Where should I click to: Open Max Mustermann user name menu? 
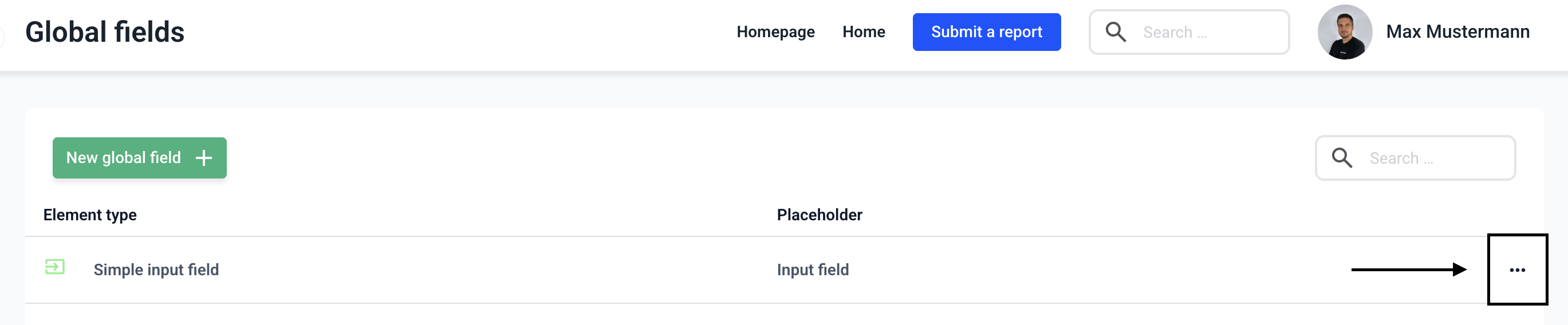point(1457,31)
